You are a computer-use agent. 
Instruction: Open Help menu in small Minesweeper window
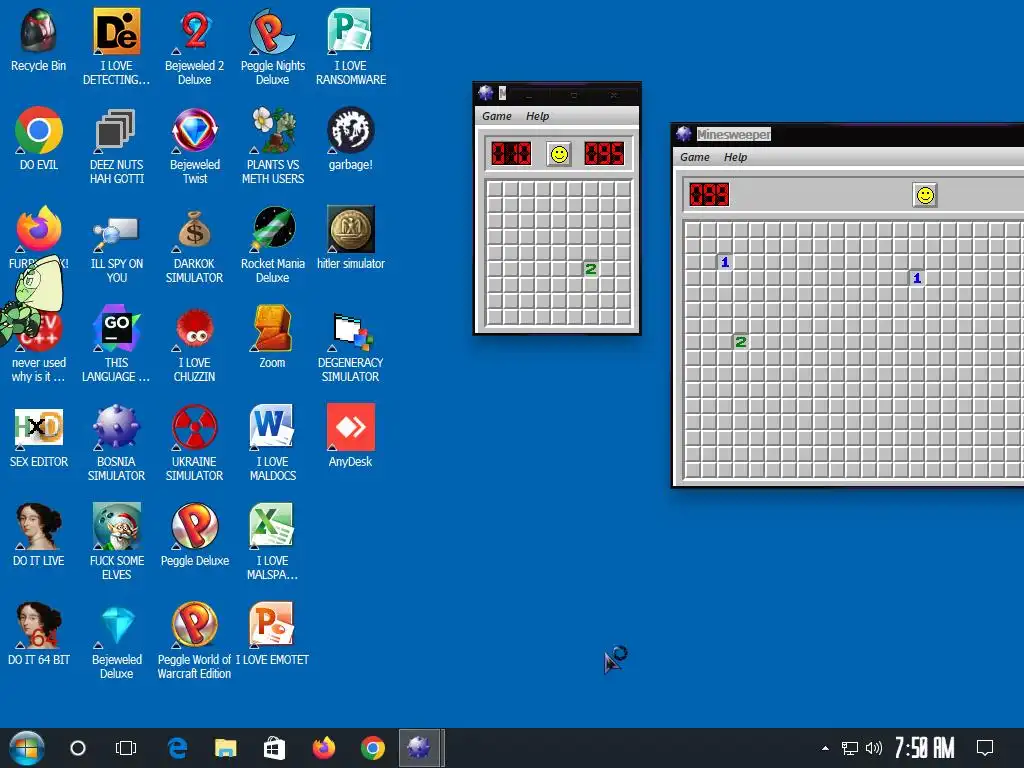click(x=537, y=116)
